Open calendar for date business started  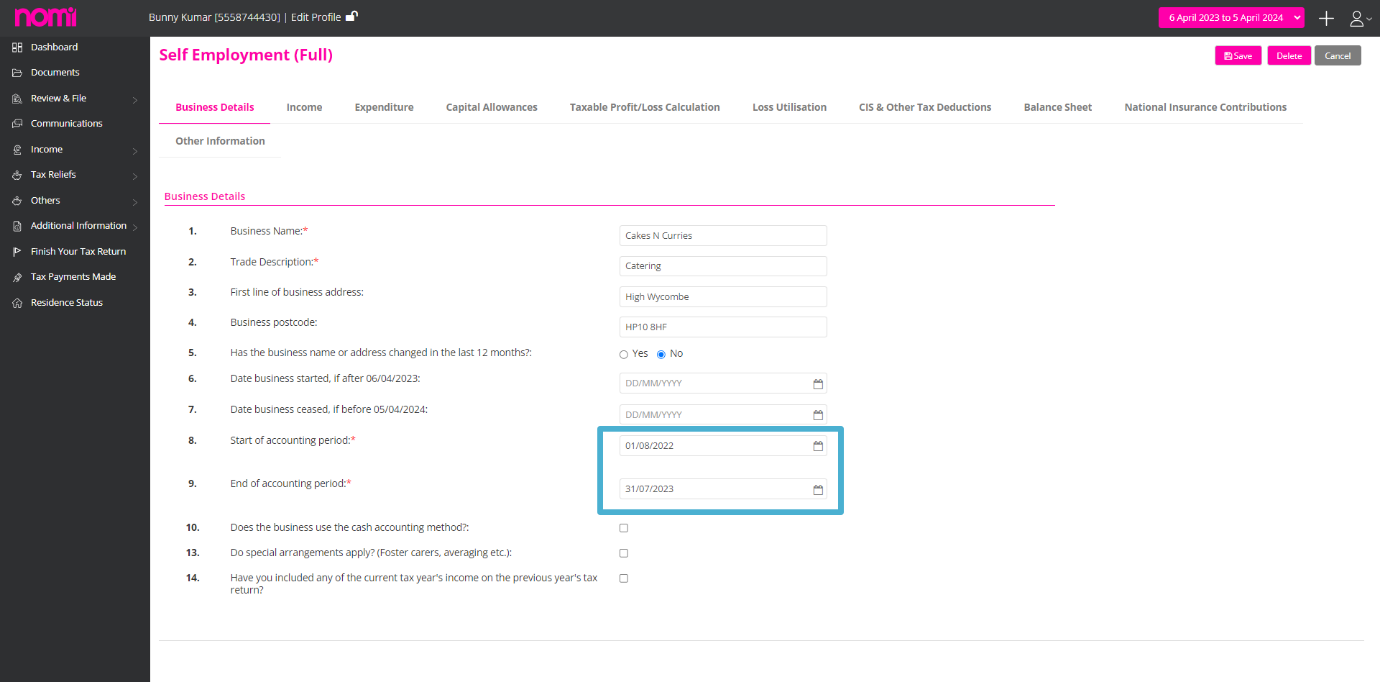point(817,384)
